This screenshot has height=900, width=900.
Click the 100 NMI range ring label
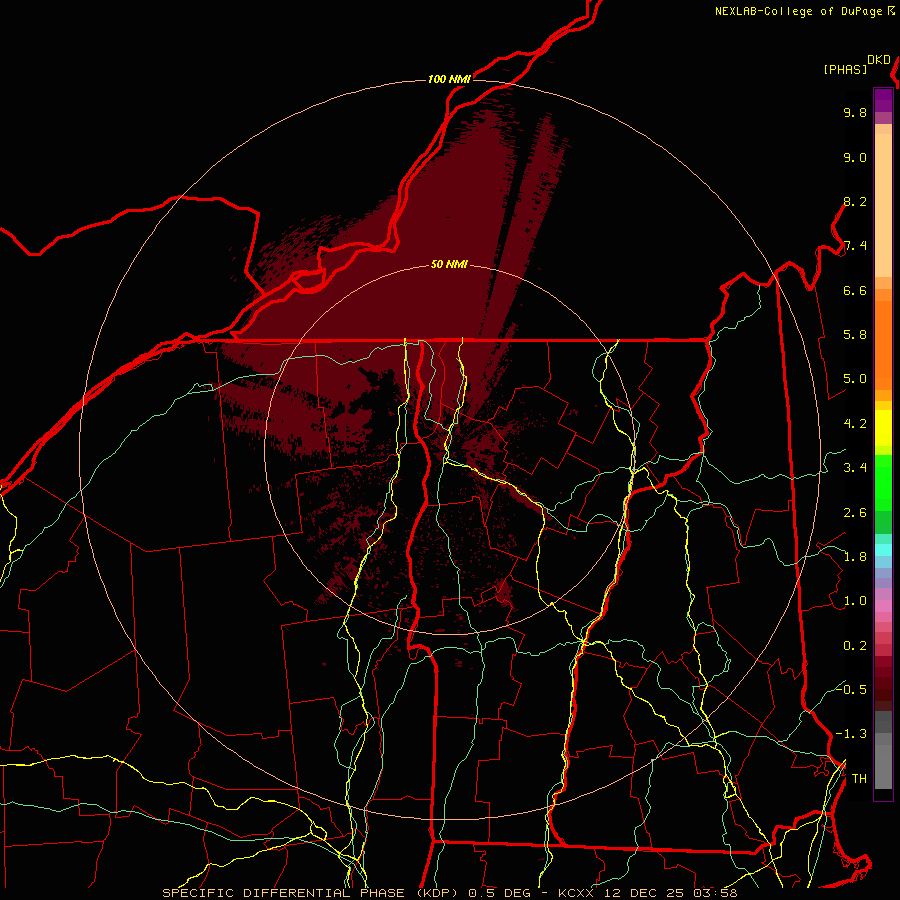coord(449,79)
